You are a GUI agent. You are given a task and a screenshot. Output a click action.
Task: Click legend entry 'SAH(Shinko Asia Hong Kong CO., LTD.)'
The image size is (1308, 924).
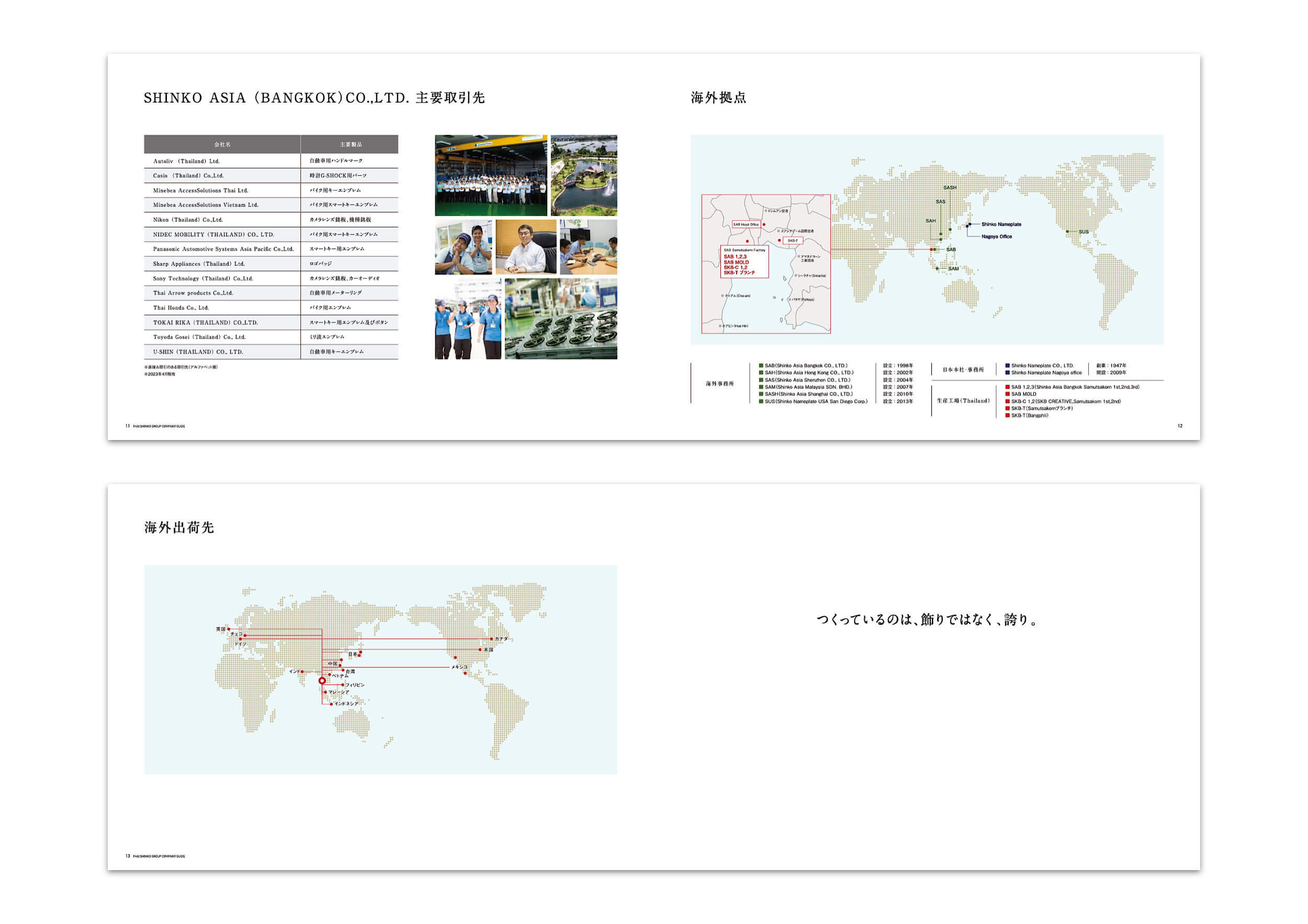[x=806, y=373]
